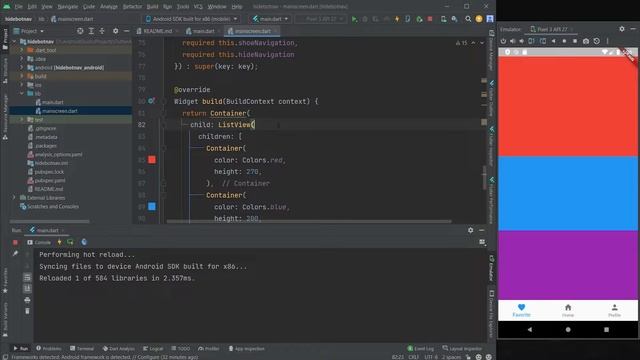640x360 pixels.
Task: Open Search Everywhere magnifier icon
Action: [468, 19]
